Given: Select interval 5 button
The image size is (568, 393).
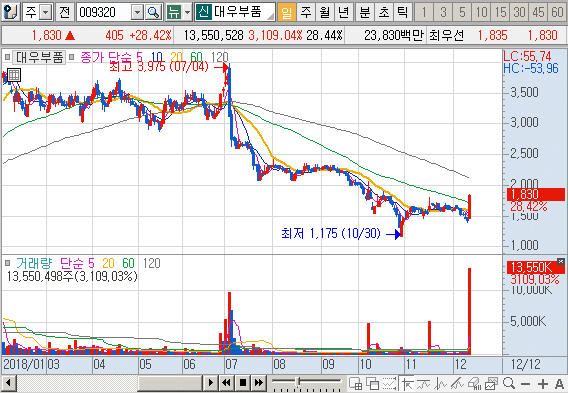Looking at the screenshot, I should pos(462,12).
